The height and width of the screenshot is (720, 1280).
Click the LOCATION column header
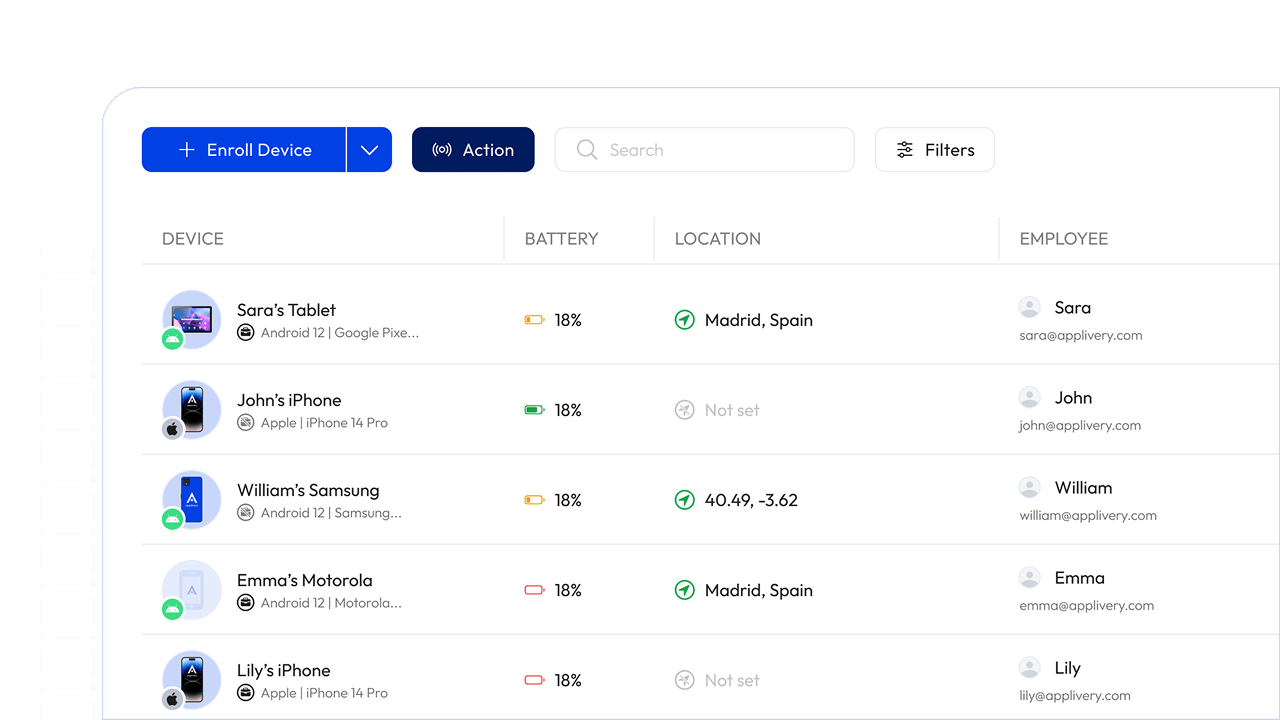click(x=717, y=239)
